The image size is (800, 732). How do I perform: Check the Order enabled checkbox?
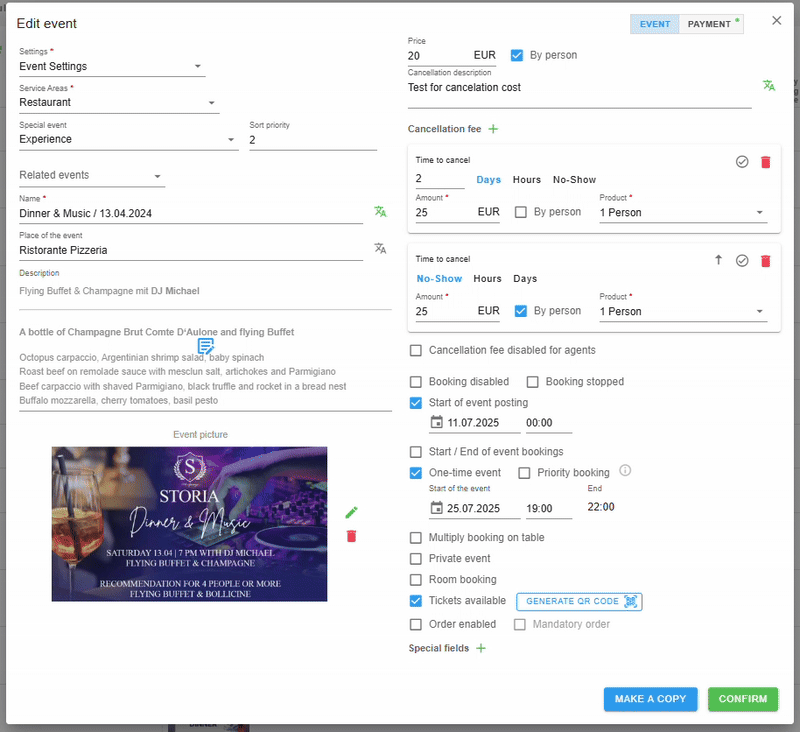click(x=416, y=624)
